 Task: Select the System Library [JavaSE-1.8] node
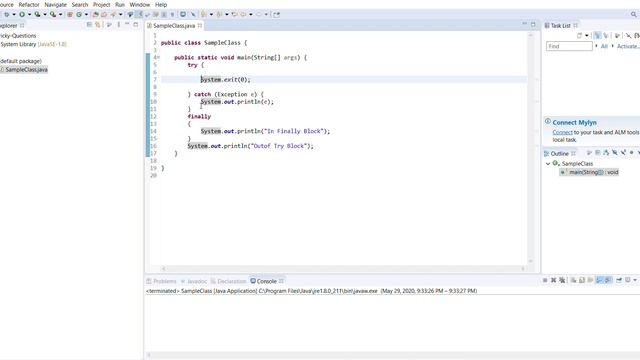[33, 44]
